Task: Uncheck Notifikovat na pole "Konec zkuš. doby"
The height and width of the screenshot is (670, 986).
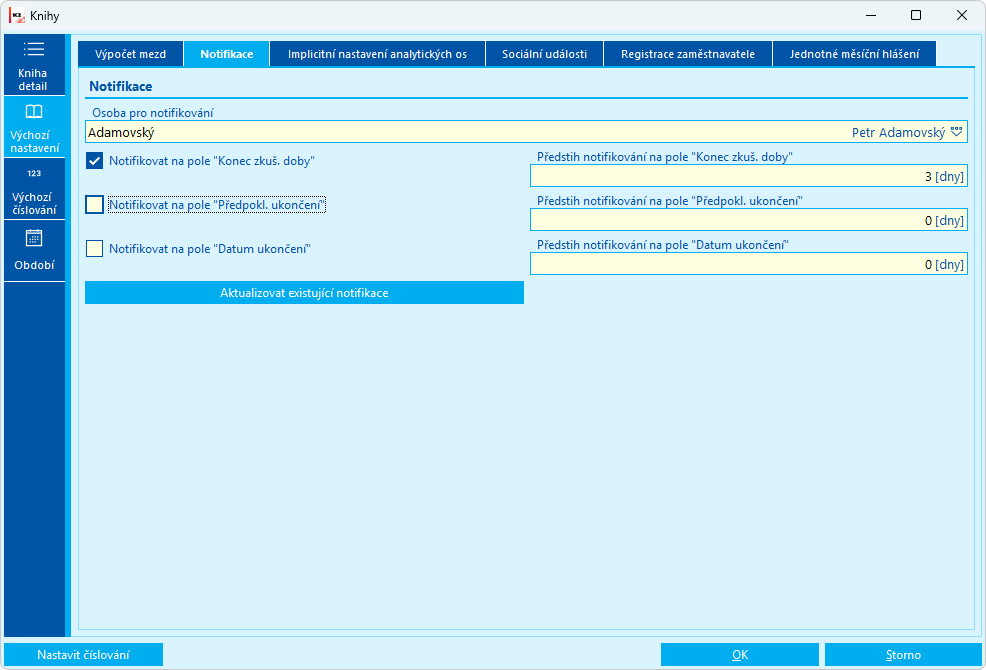Action: (x=94, y=161)
